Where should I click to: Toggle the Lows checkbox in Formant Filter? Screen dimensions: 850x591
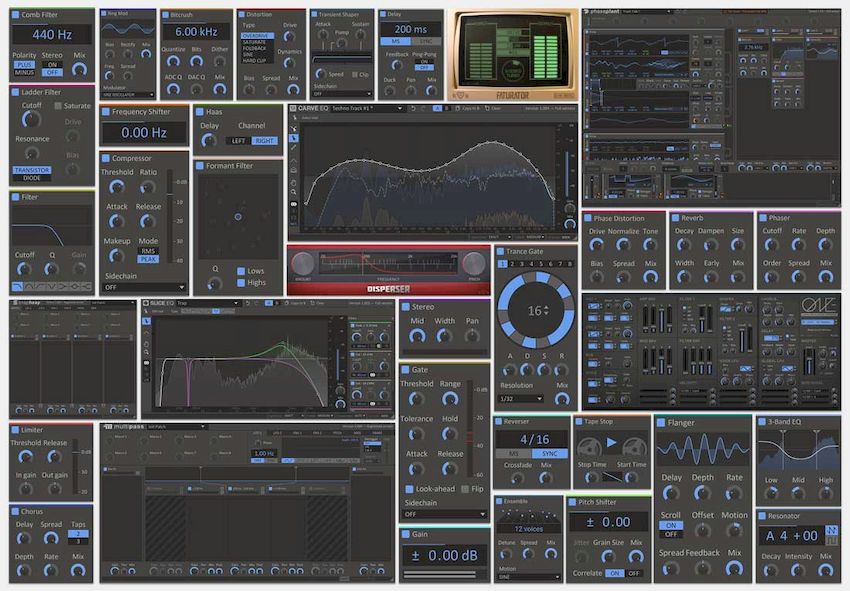pos(241,271)
